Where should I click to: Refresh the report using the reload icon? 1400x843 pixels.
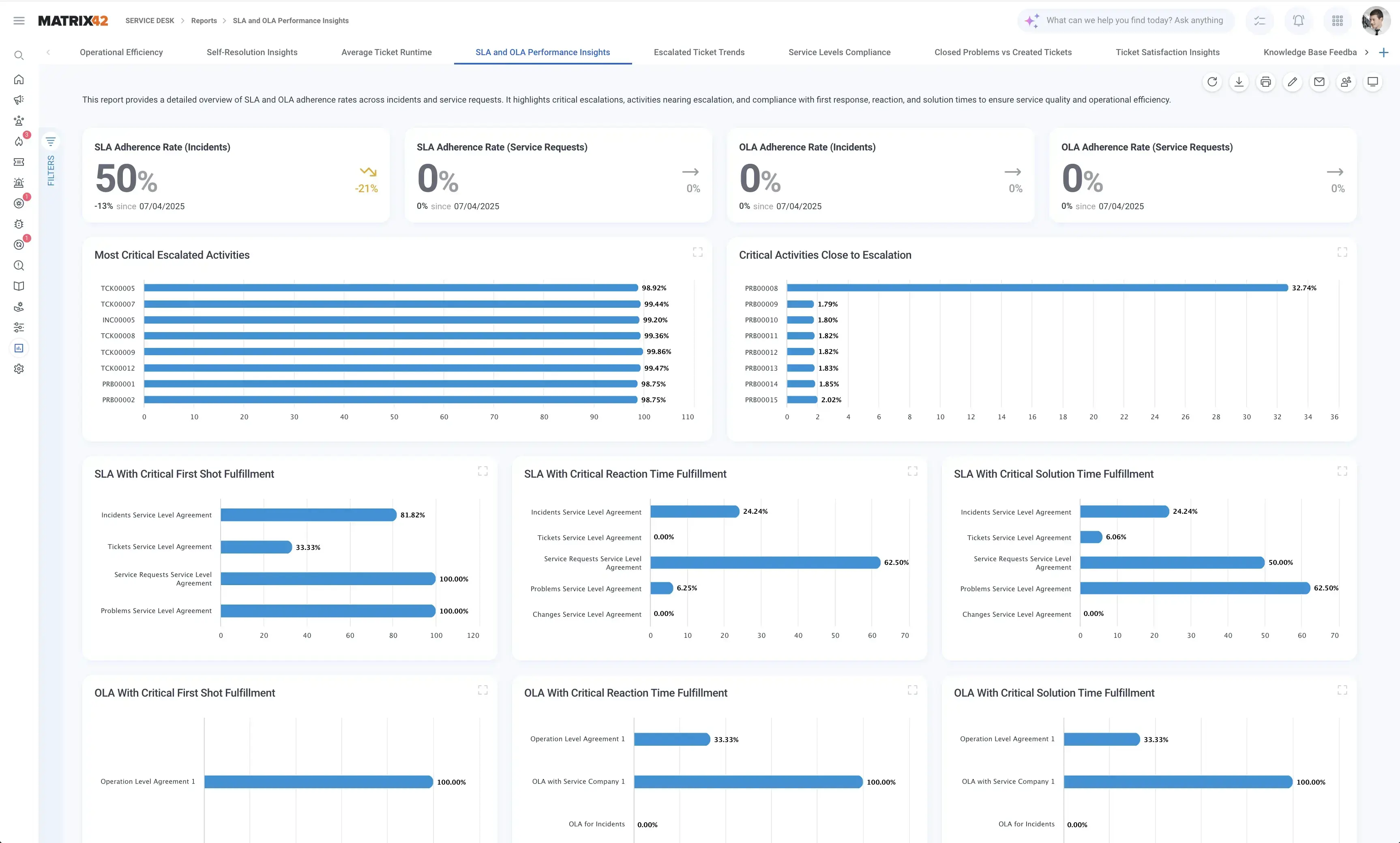pos(1213,82)
